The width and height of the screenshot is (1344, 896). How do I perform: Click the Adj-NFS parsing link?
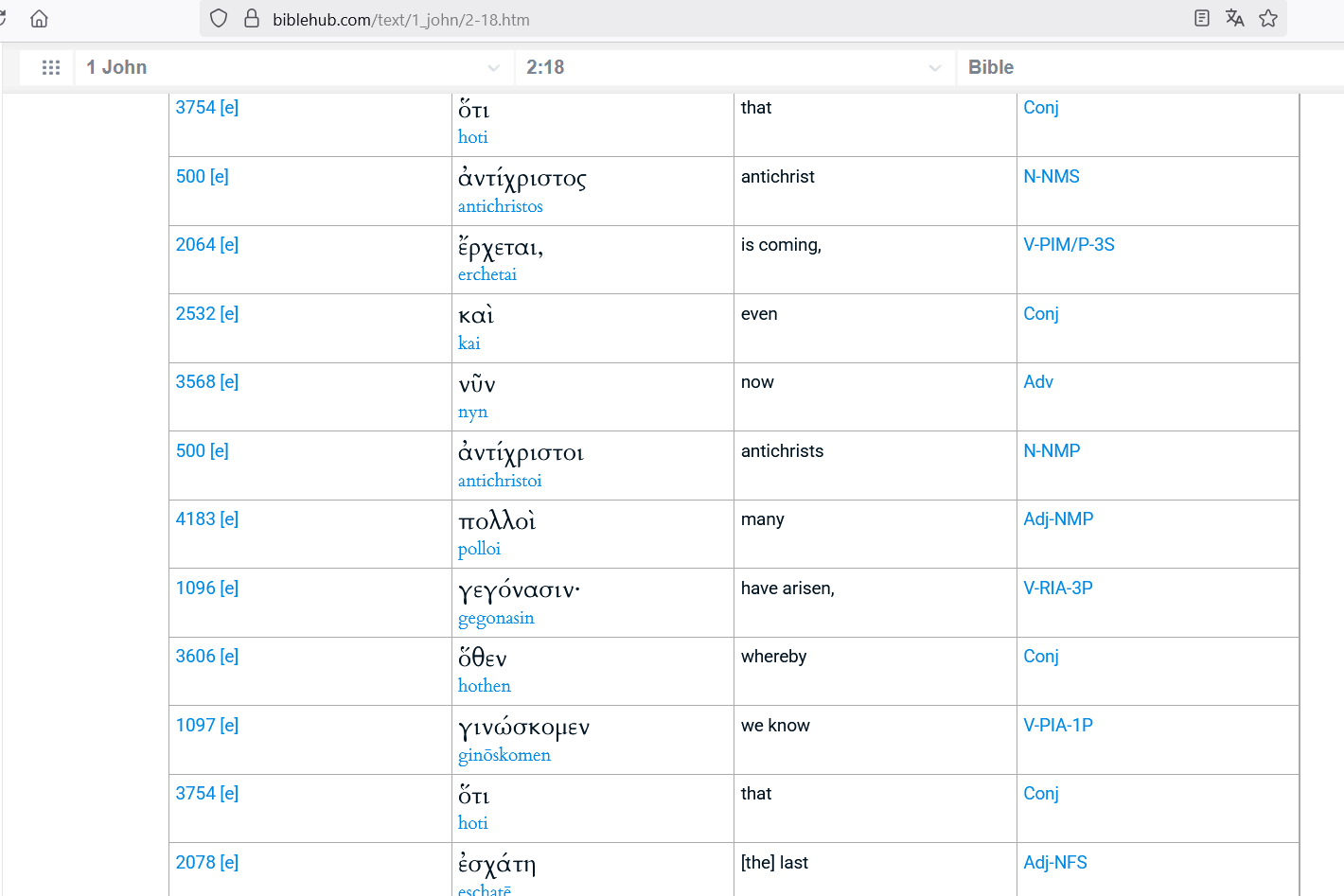(1055, 863)
